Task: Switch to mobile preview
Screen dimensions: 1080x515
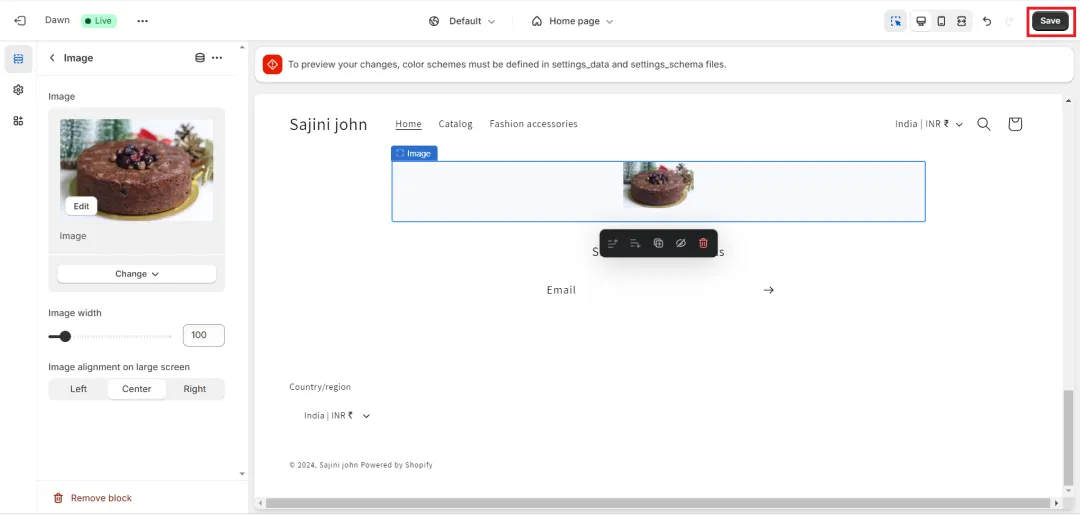Action: pyautogui.click(x=941, y=21)
